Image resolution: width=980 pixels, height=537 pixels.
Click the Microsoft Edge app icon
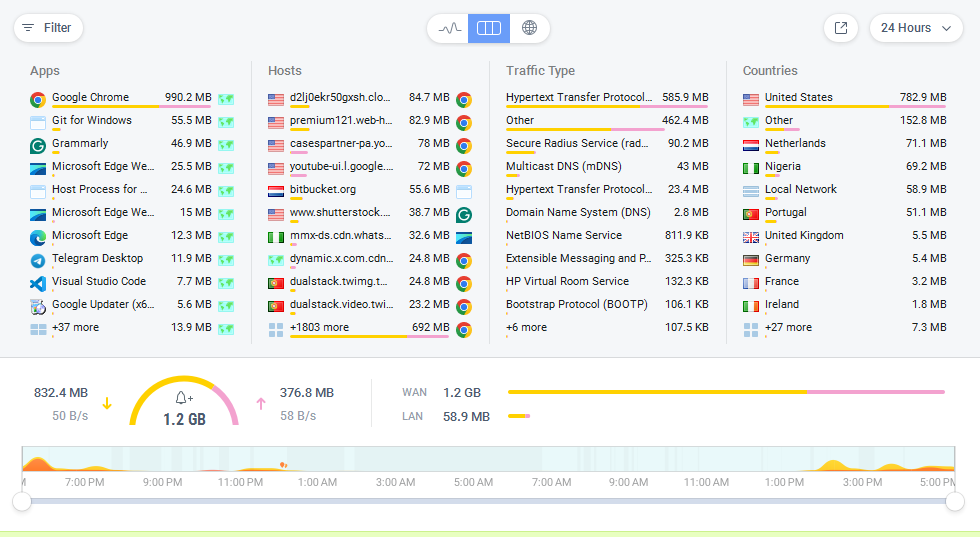pos(38,238)
